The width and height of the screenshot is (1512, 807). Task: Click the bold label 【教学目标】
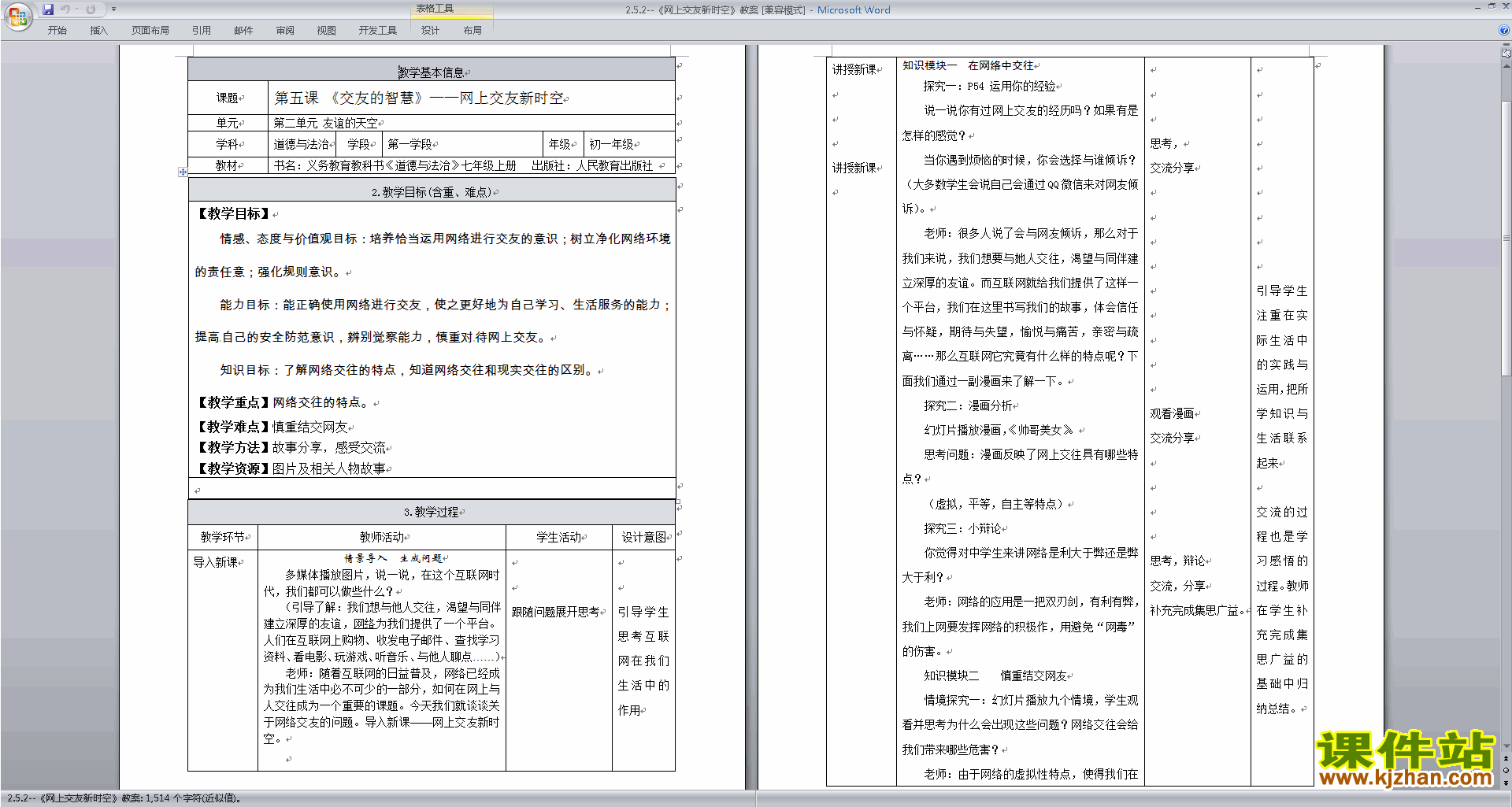click(233, 213)
